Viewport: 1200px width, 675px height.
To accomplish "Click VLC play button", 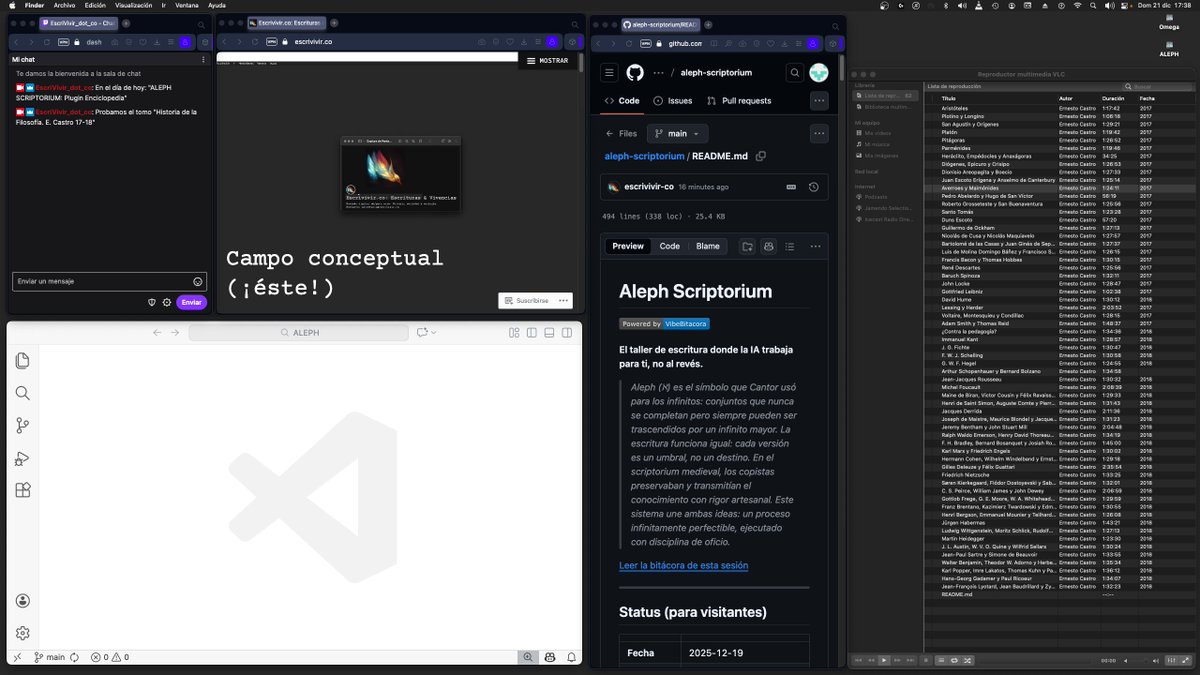I will point(884,660).
